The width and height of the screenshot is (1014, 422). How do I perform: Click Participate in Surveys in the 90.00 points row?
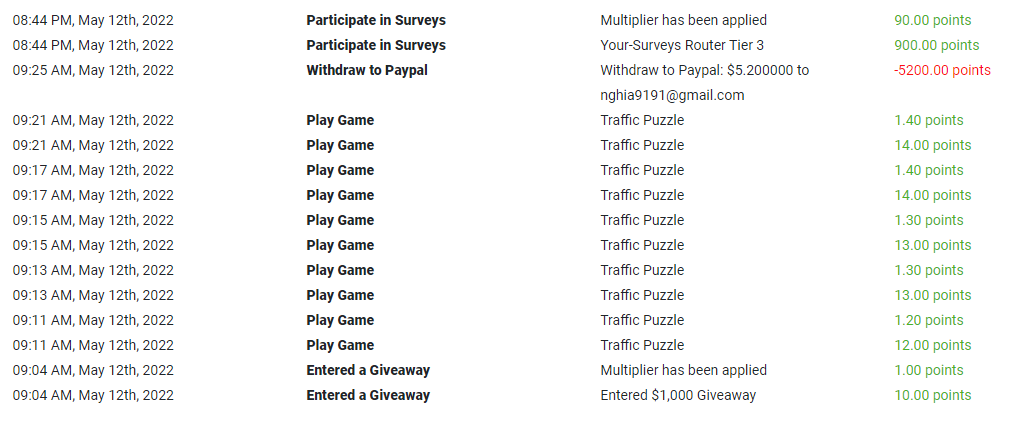pos(376,20)
